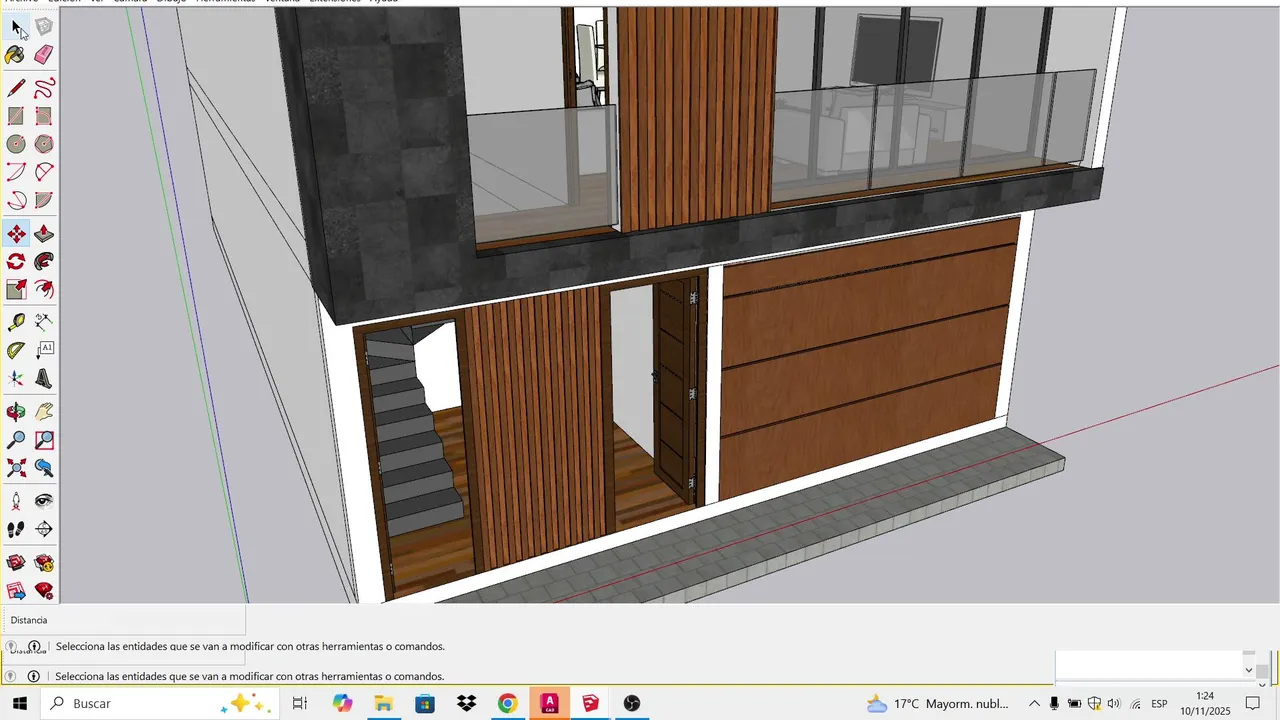Screen dimensions: 1280x720
Task: Go back with Previous view tool
Action: point(44,468)
